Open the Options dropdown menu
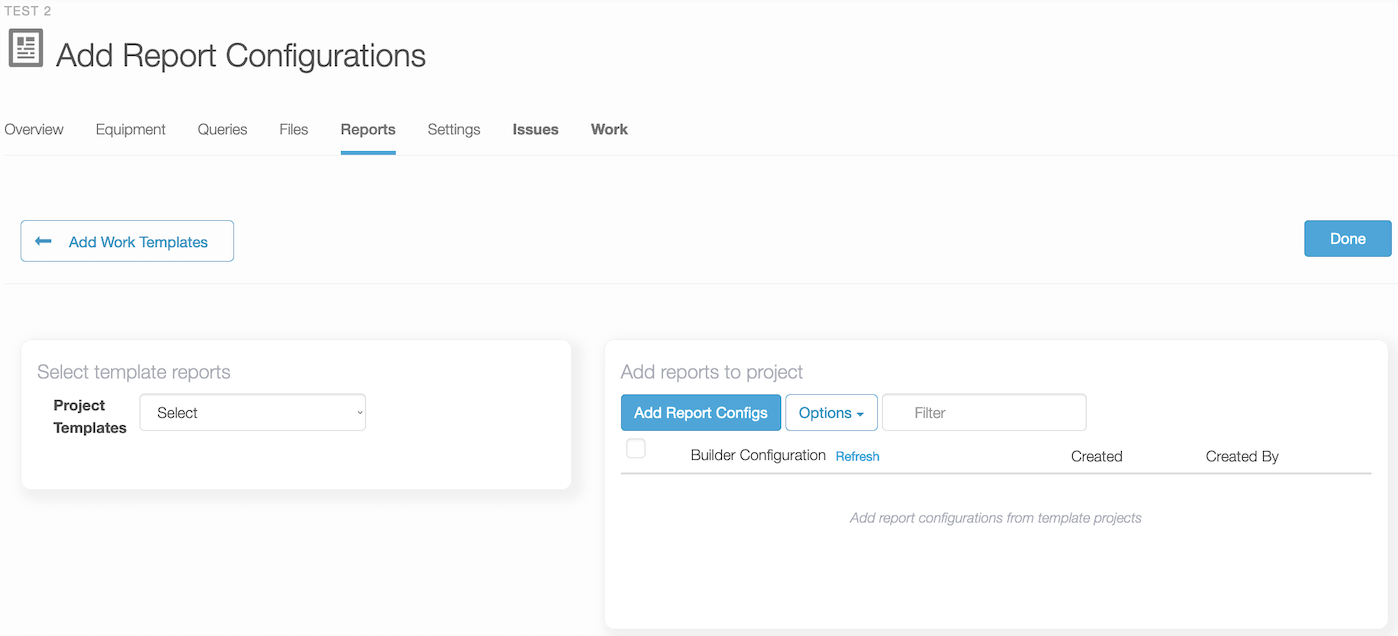This screenshot has width=1398, height=636. click(x=831, y=412)
